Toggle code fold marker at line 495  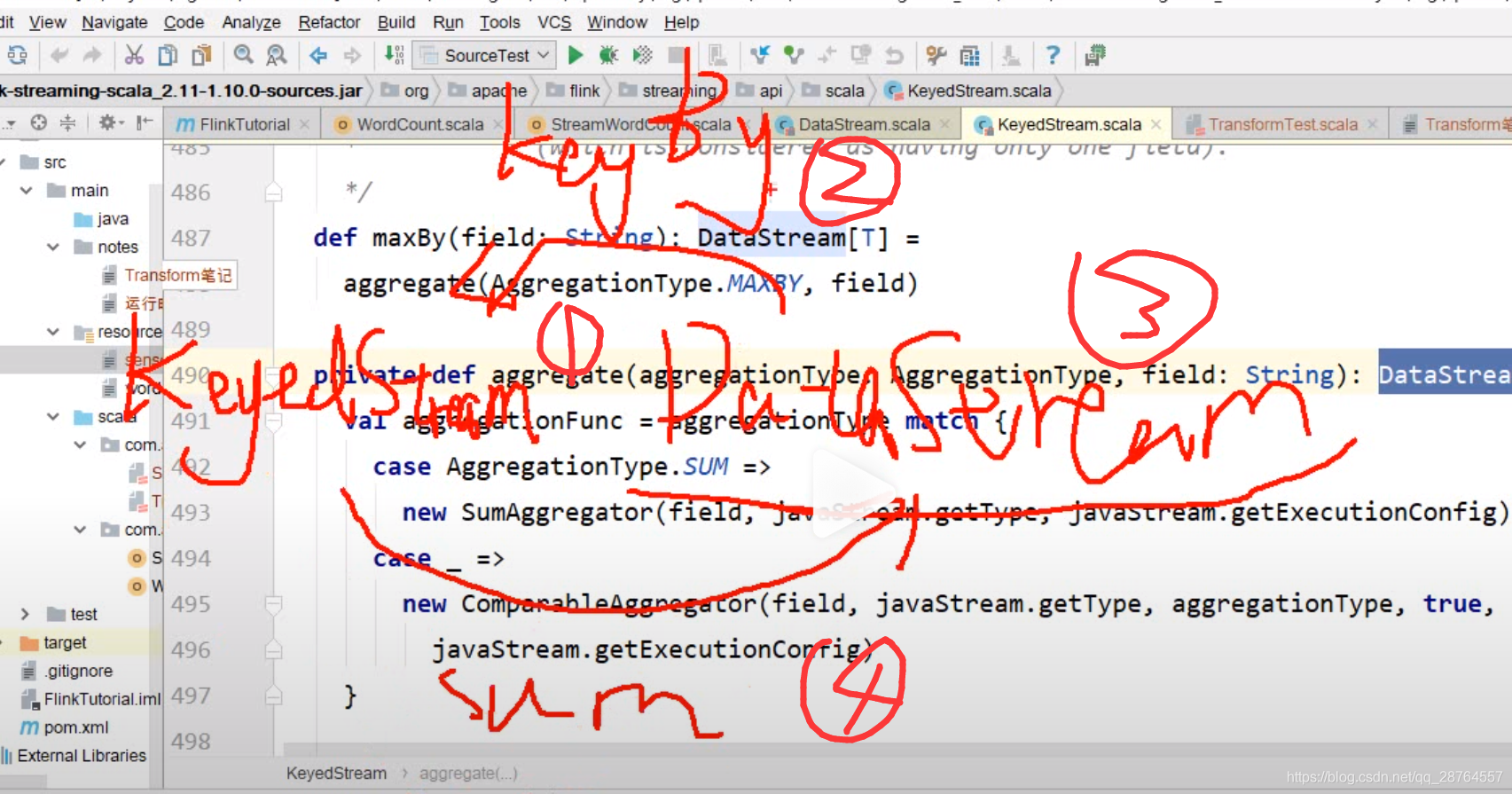click(274, 605)
